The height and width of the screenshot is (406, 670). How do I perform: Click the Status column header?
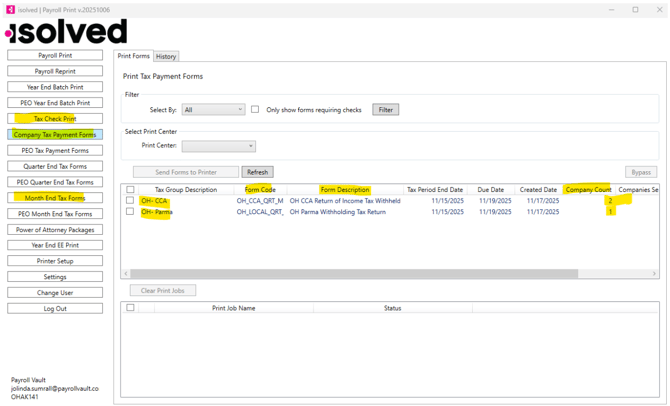(392, 308)
